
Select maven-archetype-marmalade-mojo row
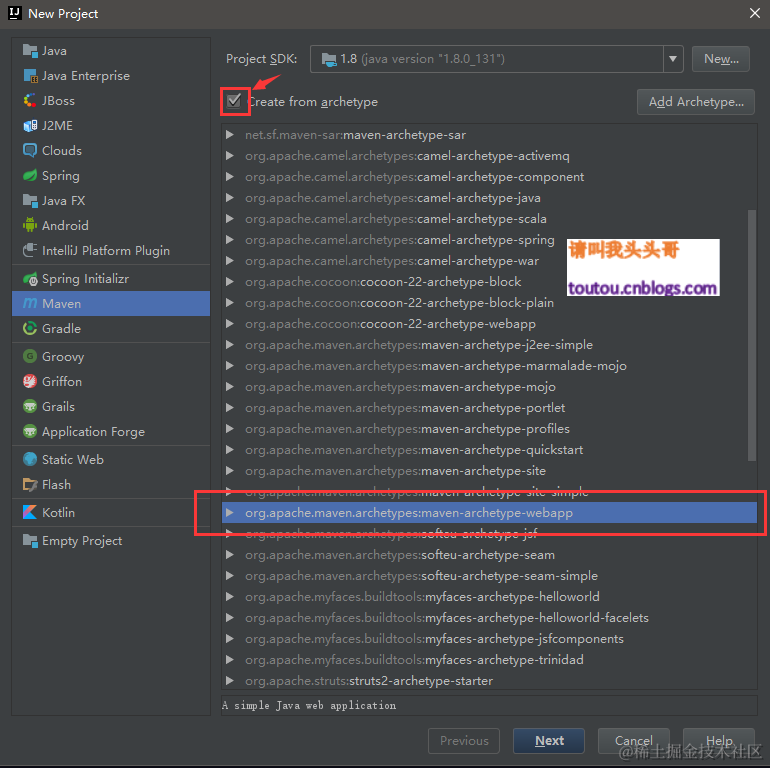[x=489, y=366]
